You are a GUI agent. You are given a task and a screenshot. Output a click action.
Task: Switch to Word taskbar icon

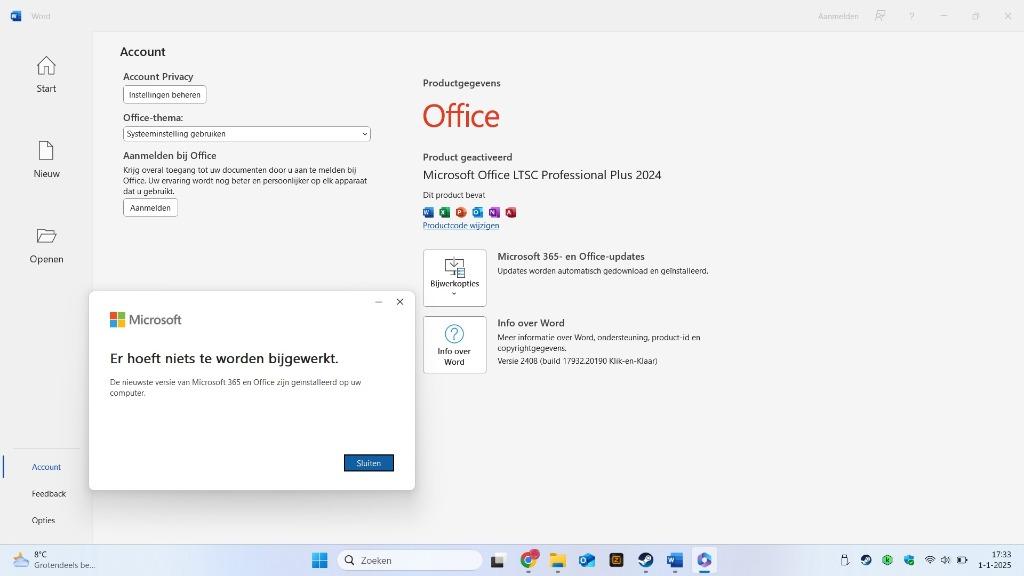point(675,560)
